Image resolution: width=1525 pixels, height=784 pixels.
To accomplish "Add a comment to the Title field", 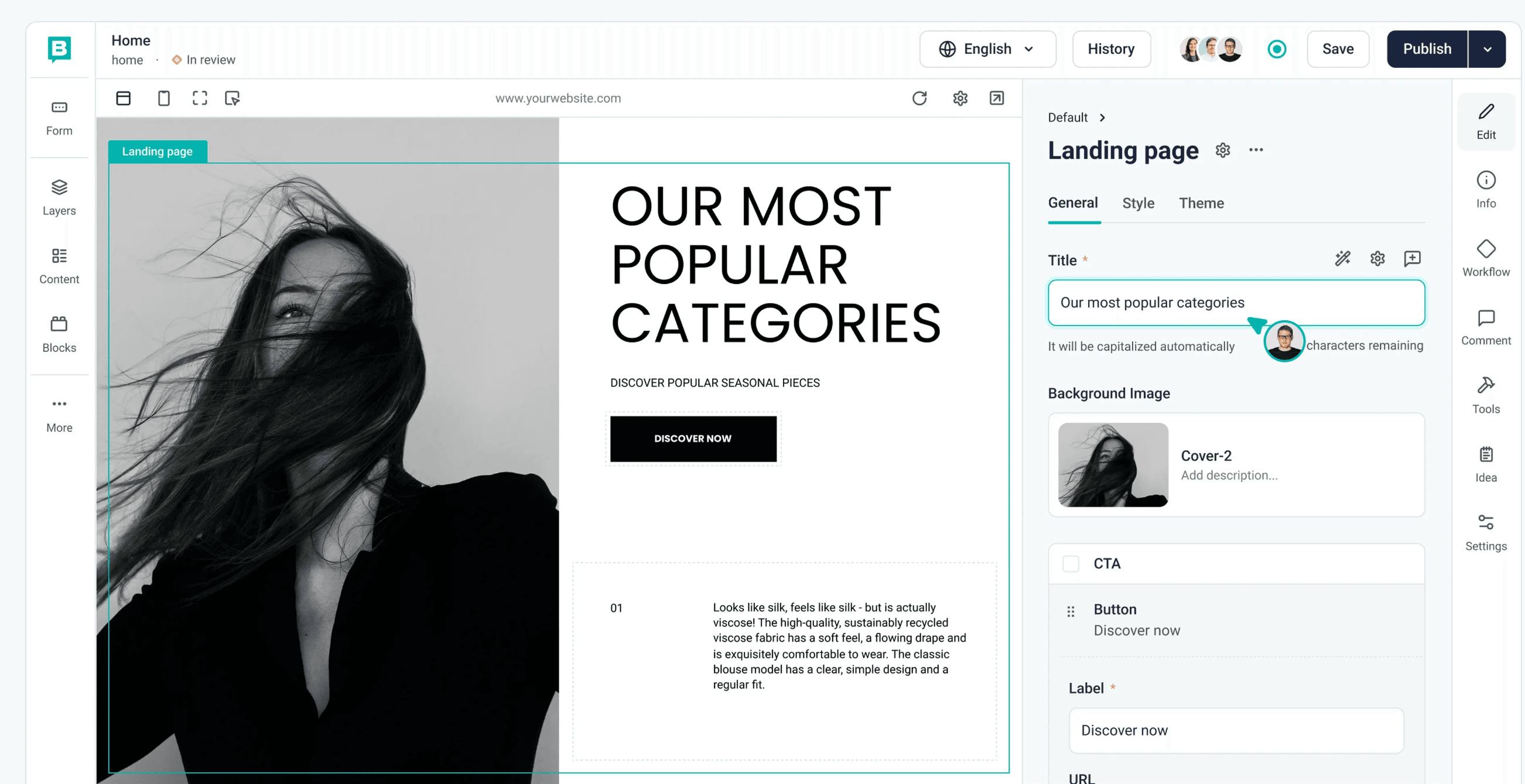I will [1412, 259].
